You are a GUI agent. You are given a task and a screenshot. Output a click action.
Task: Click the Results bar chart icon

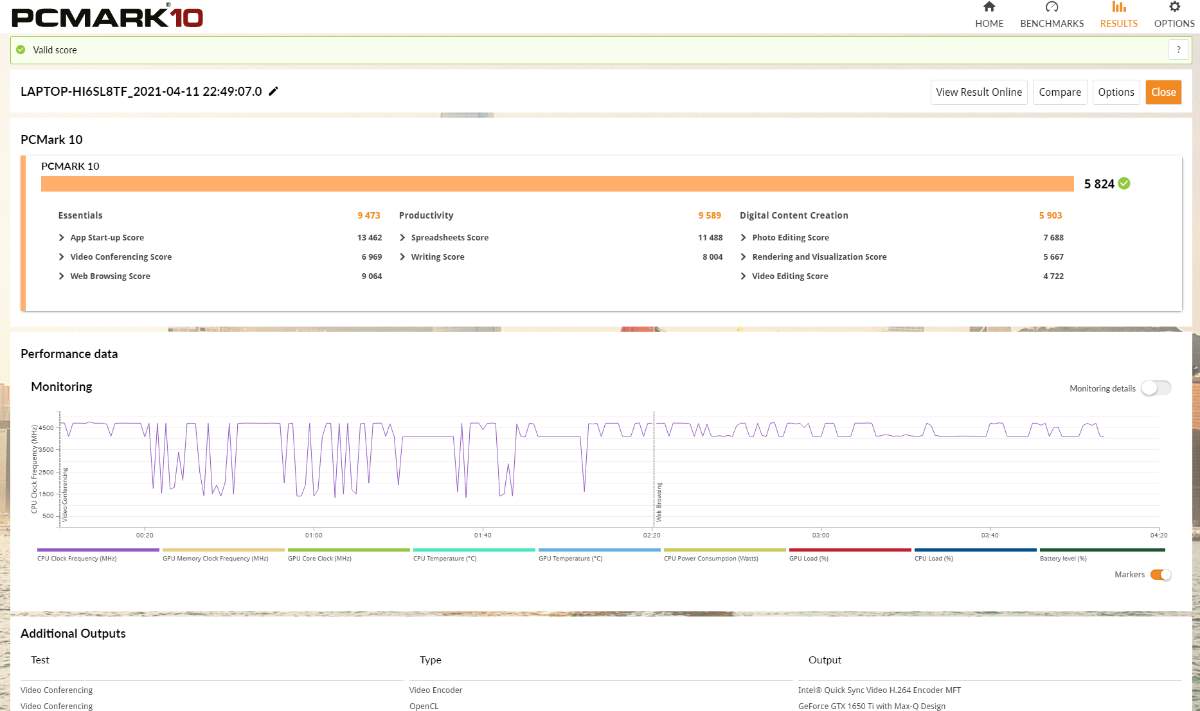[1118, 8]
